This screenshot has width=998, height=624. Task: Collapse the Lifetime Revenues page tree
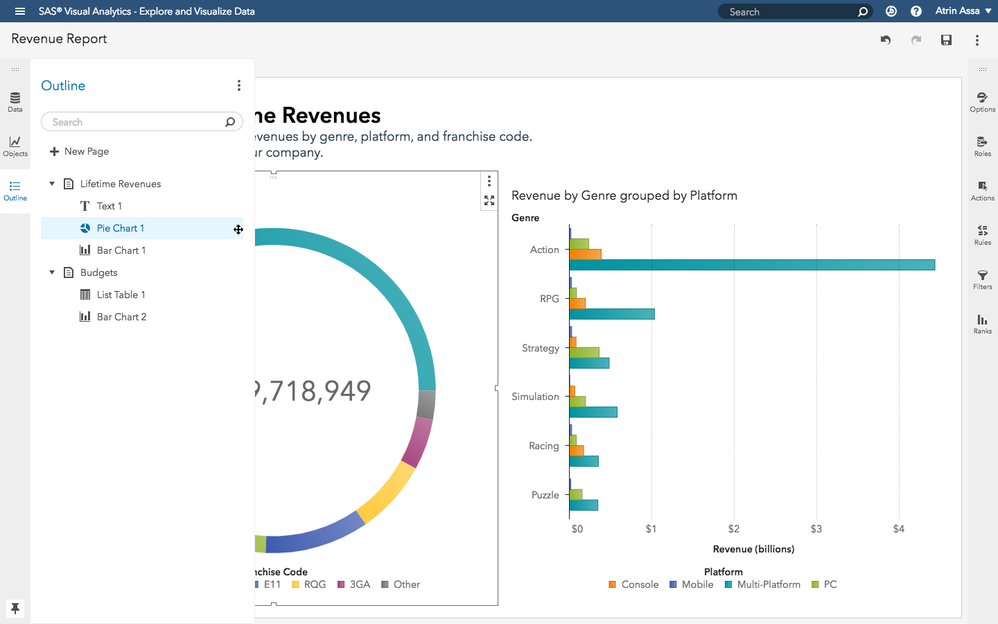52,184
